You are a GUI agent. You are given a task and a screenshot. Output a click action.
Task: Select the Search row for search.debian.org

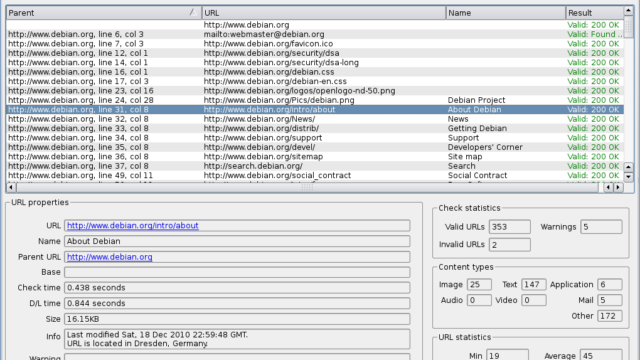click(x=315, y=166)
